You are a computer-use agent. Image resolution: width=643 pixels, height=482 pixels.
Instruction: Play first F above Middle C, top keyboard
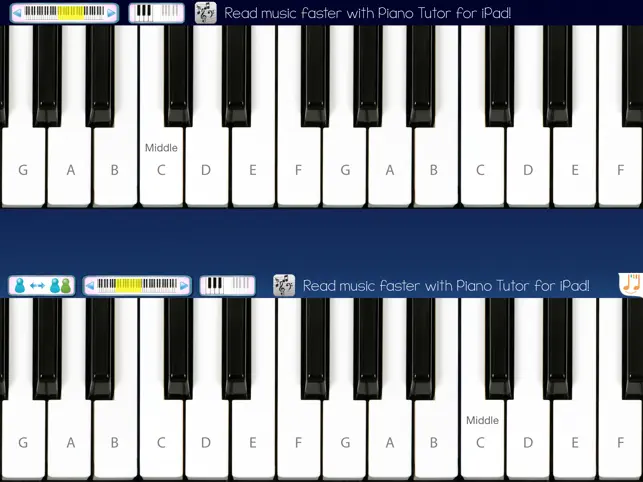pos(299,169)
